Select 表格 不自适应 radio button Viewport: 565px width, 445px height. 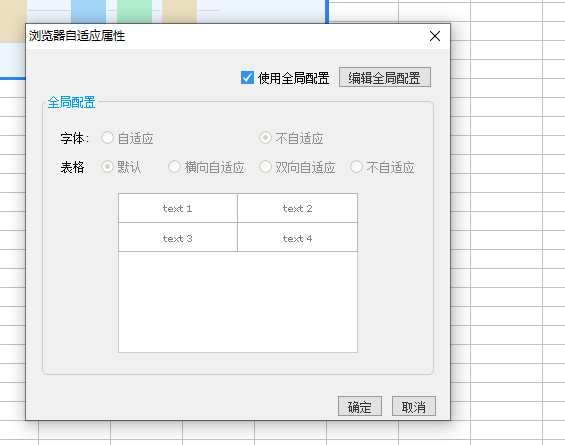tap(356, 166)
